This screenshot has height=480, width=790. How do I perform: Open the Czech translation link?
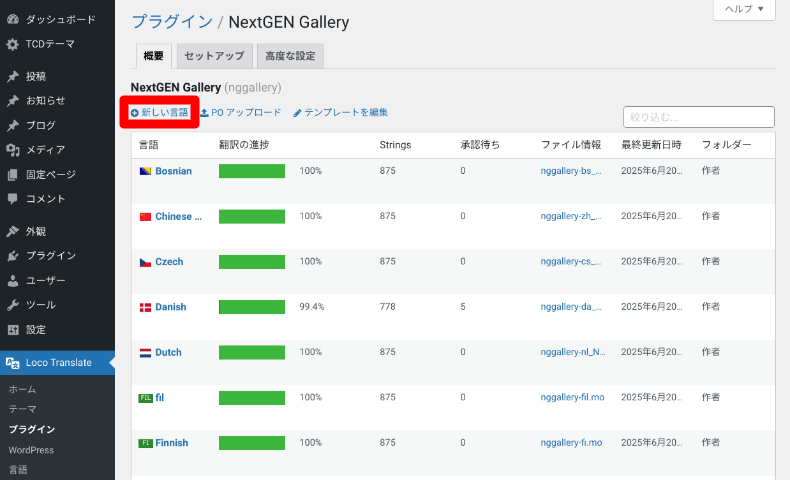pos(169,262)
